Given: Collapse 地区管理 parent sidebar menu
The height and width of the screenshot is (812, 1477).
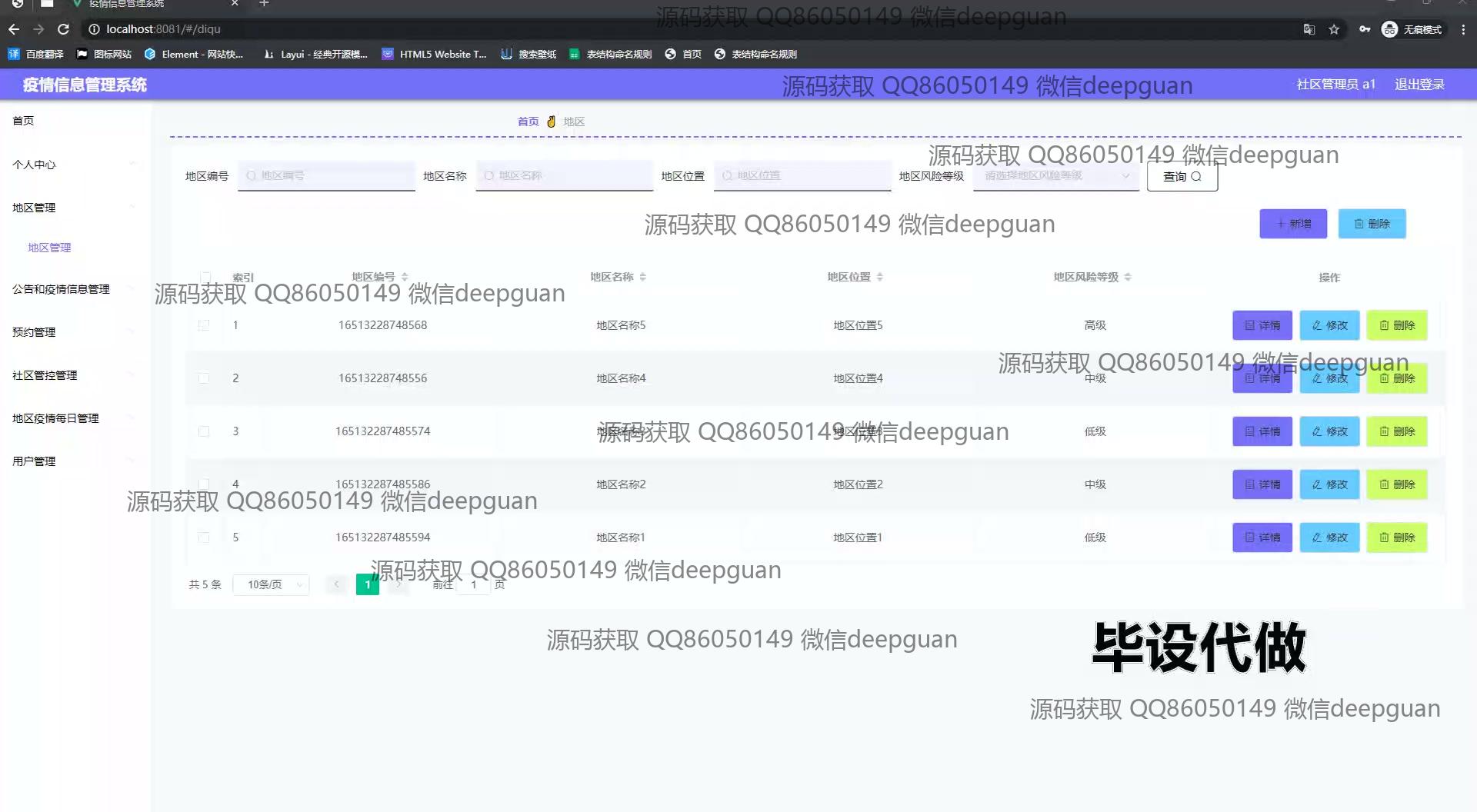Looking at the screenshot, I should (75, 208).
